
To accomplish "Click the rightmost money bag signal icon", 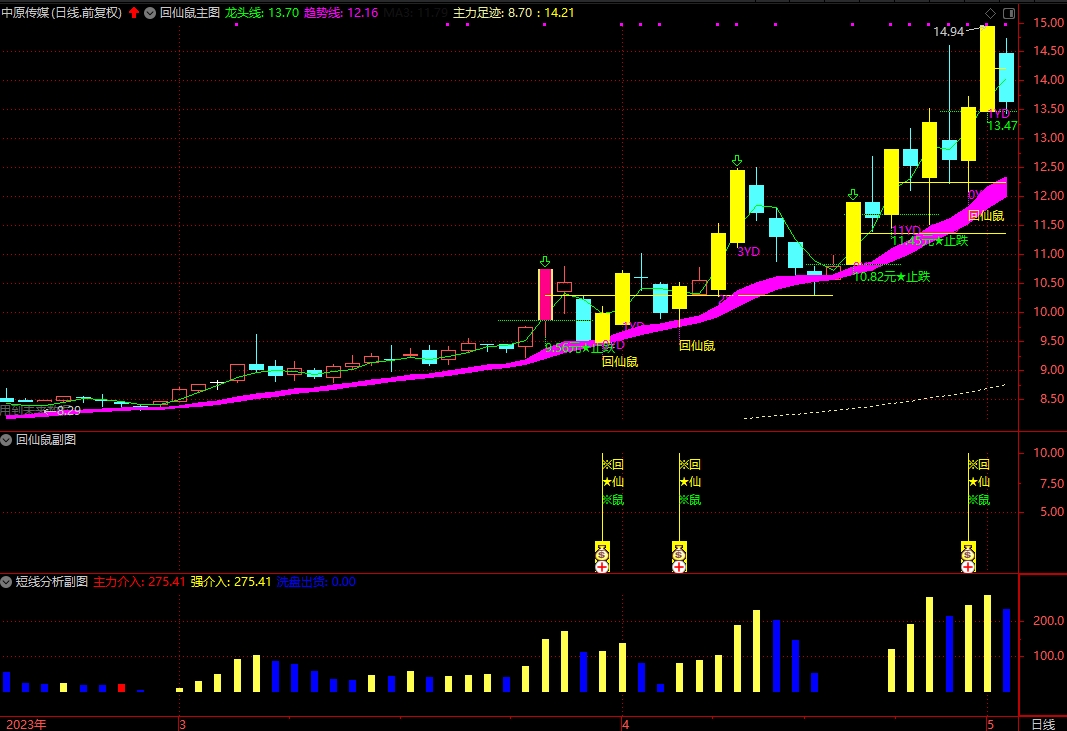I will [x=968, y=552].
